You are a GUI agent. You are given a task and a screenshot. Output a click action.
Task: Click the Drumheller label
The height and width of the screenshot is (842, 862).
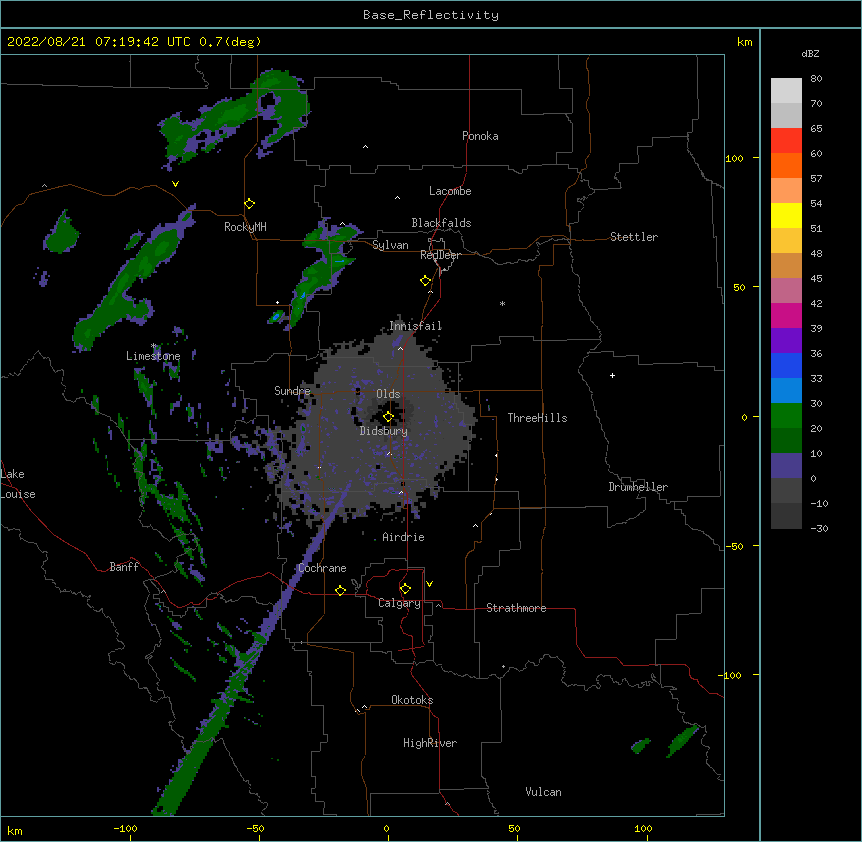click(638, 487)
